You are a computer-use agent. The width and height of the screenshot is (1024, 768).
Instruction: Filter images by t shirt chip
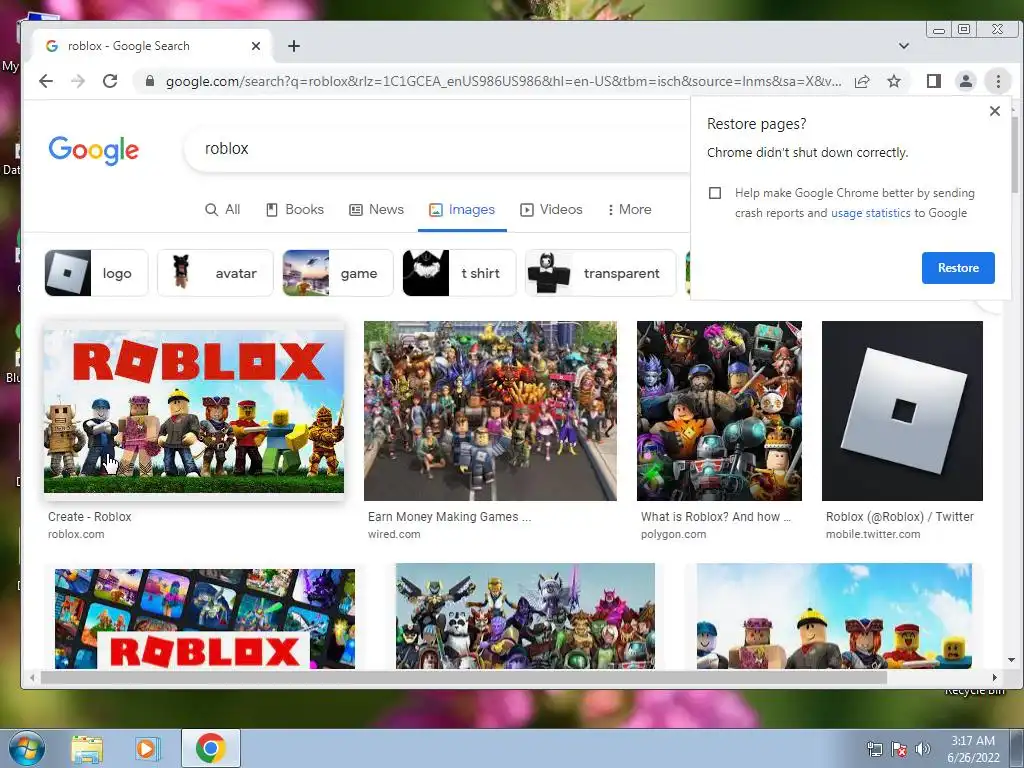click(x=459, y=273)
